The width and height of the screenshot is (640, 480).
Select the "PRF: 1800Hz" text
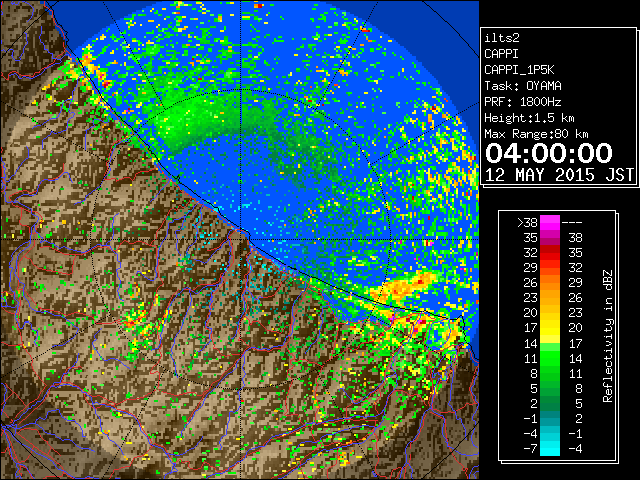click(523, 102)
